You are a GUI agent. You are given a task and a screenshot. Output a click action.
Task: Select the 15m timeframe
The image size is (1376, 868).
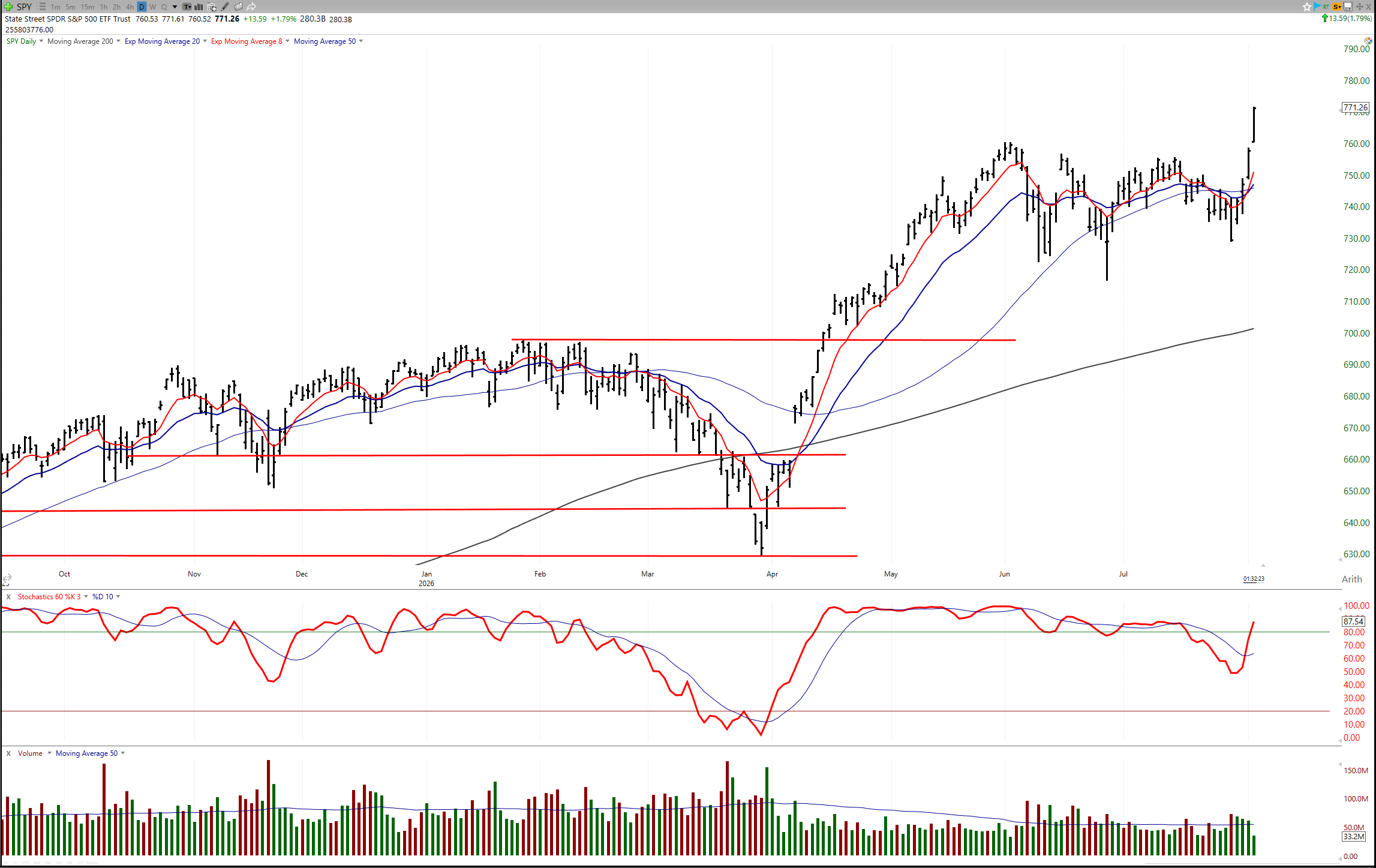pyautogui.click(x=88, y=7)
